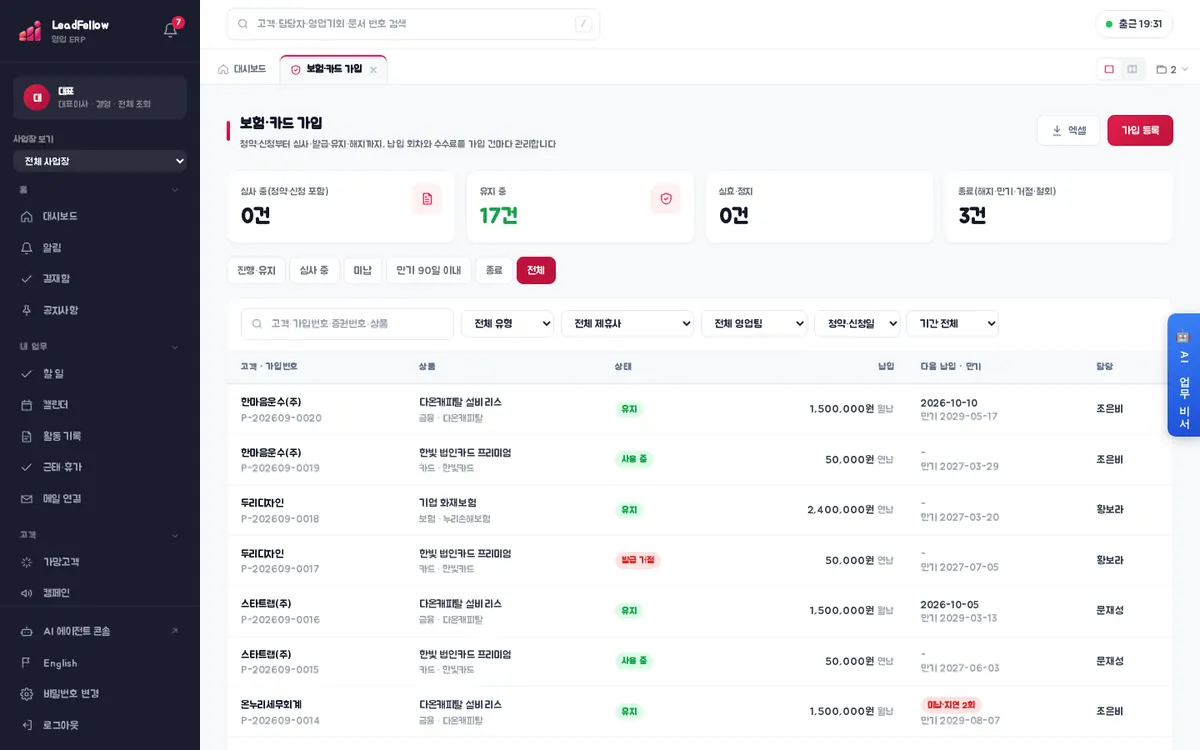This screenshot has width=1200, height=750.
Task: Filter list by 심사 중 chip
Action: click(314, 270)
